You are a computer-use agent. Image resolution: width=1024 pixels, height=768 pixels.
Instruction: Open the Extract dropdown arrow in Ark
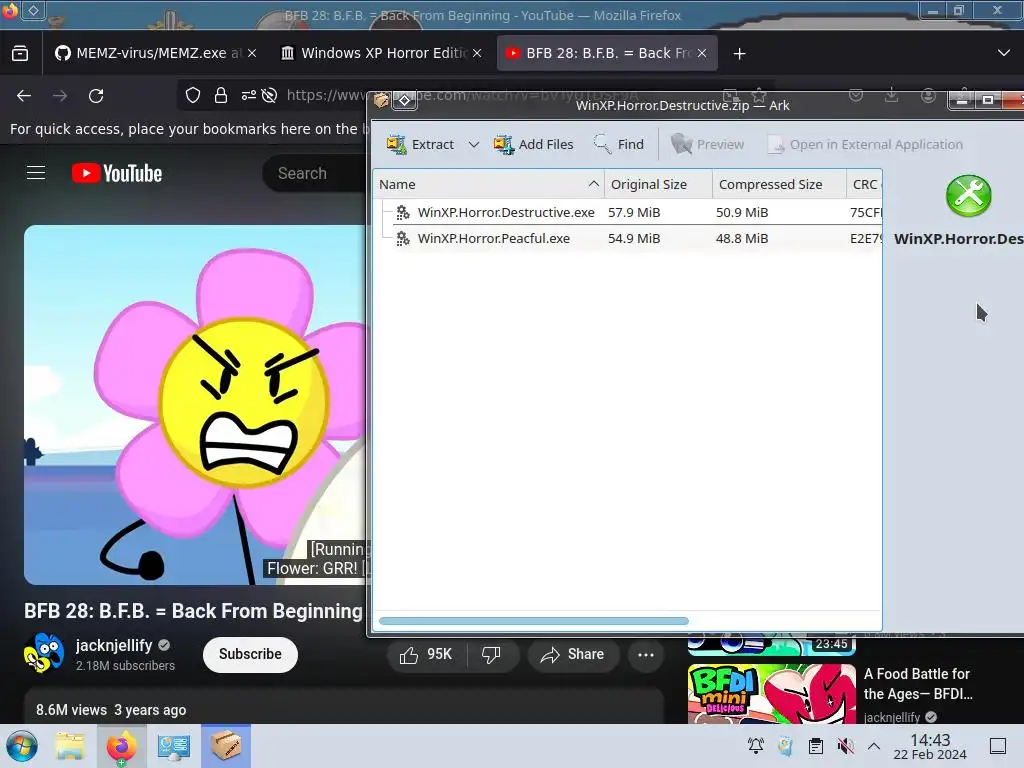[x=474, y=144]
